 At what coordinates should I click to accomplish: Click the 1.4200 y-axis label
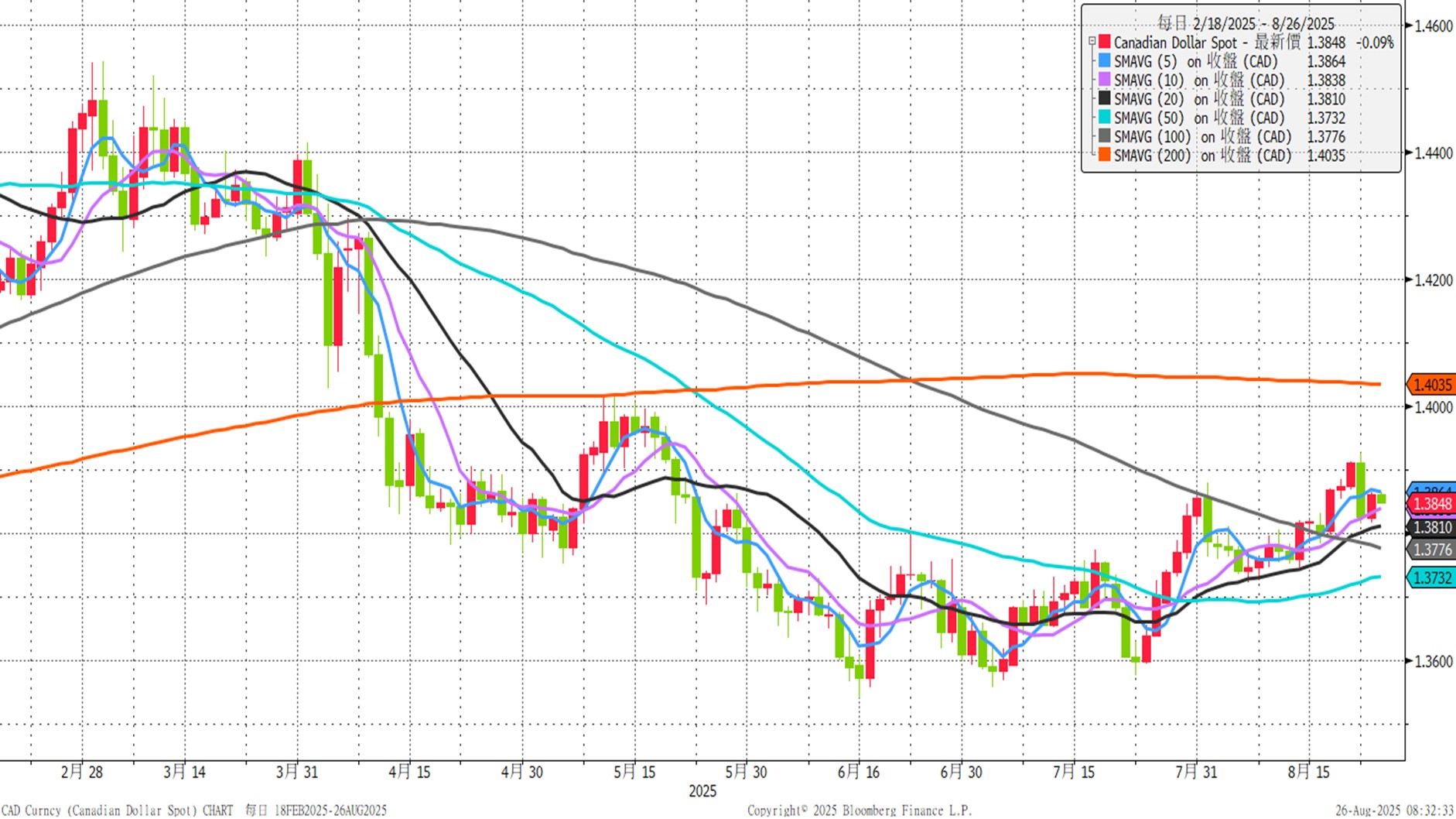coord(1434,280)
